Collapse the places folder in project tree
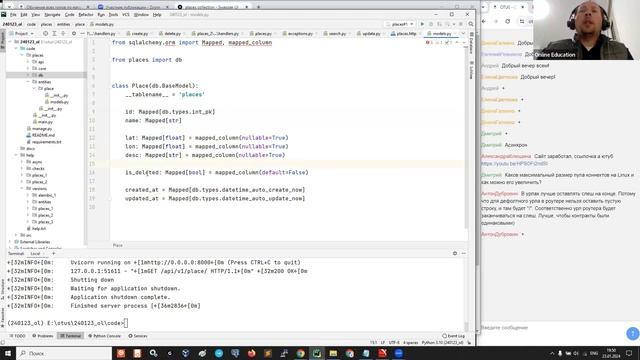Screen dimensions: 640x360 [x=22, y=55]
